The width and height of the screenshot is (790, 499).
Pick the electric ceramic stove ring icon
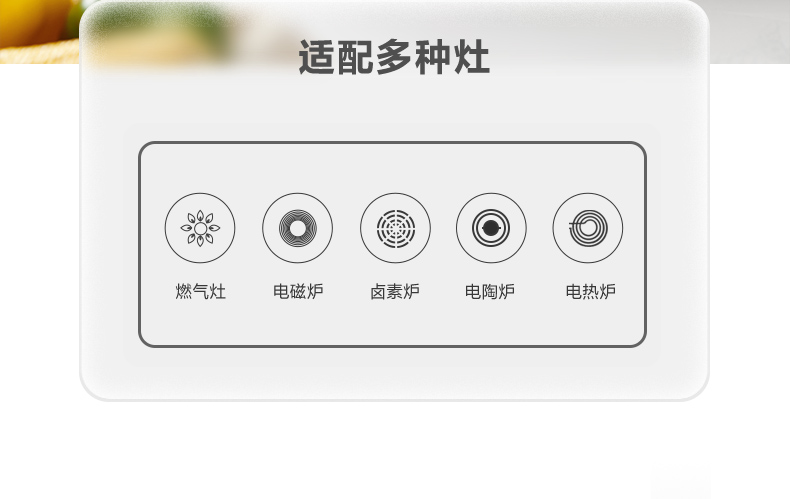coord(491,228)
